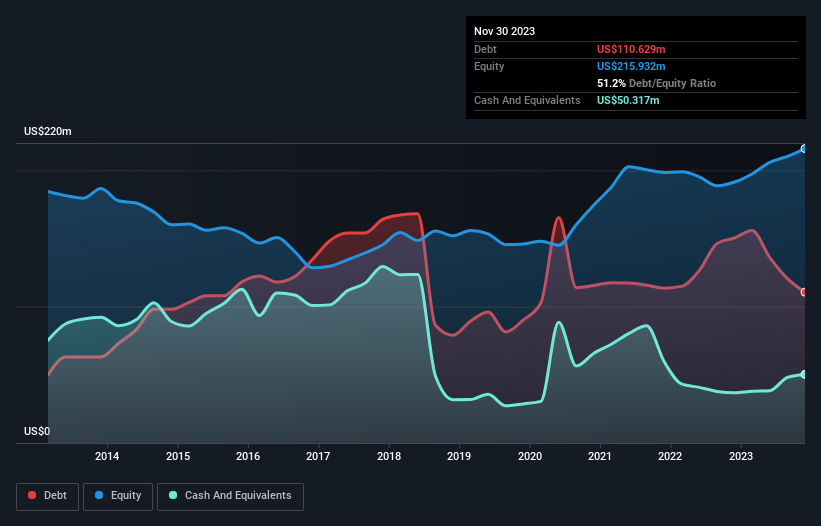Screen dimensions: 821x526
Task: Click the Nov 30 2023 tooltip date
Action: pos(504,31)
